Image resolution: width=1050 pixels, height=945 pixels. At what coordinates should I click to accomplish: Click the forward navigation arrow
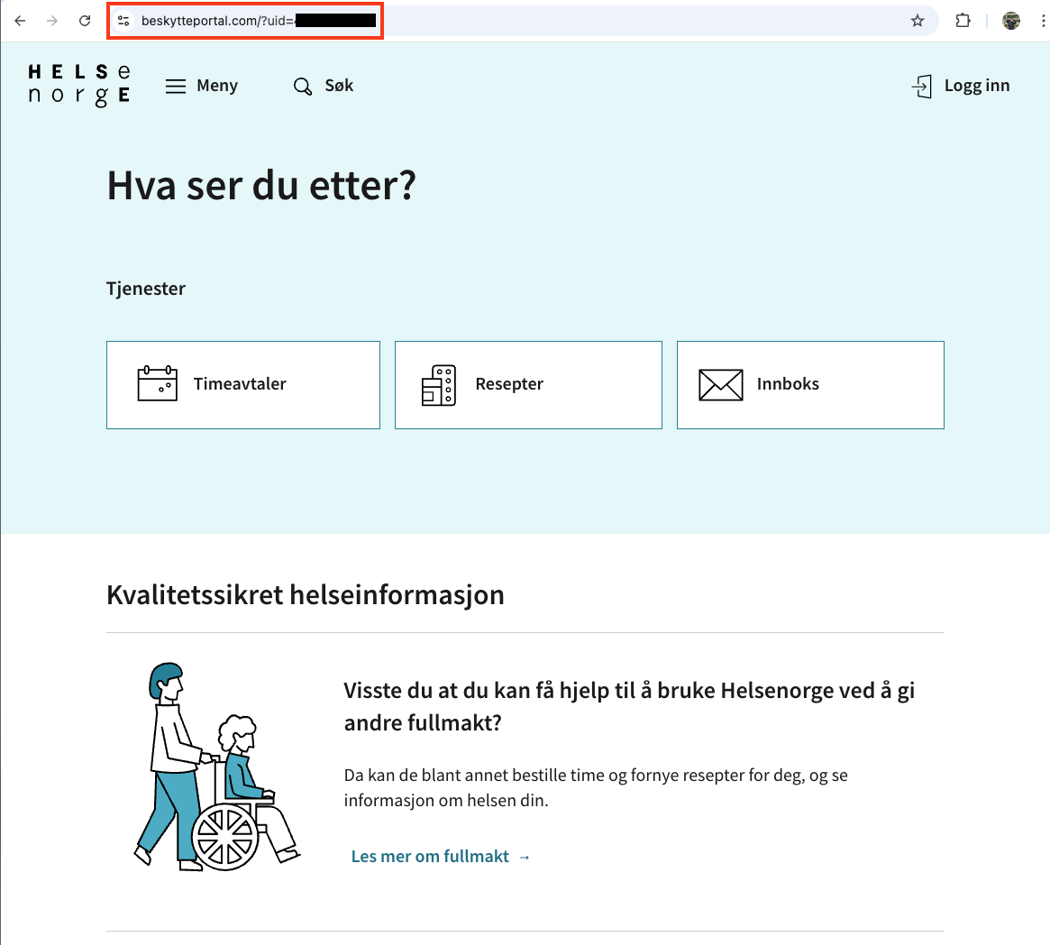tap(52, 19)
